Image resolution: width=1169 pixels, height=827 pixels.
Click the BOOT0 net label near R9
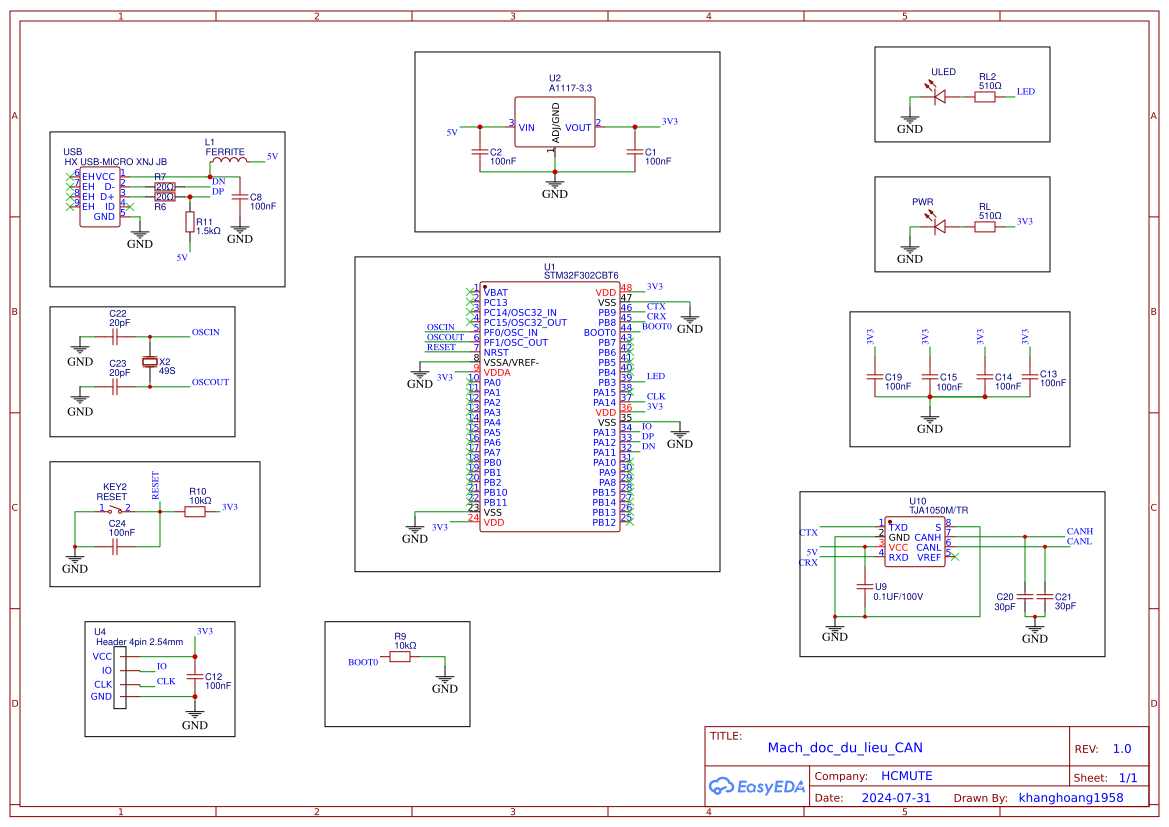click(361, 660)
